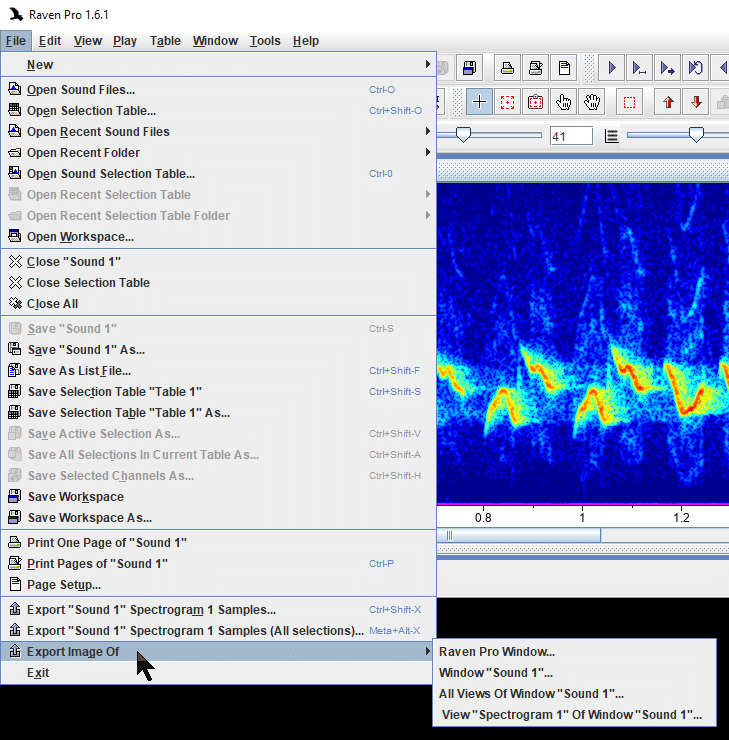The height and width of the screenshot is (740, 729).
Task: Choose Raven Pro Window export option
Action: click(x=574, y=652)
